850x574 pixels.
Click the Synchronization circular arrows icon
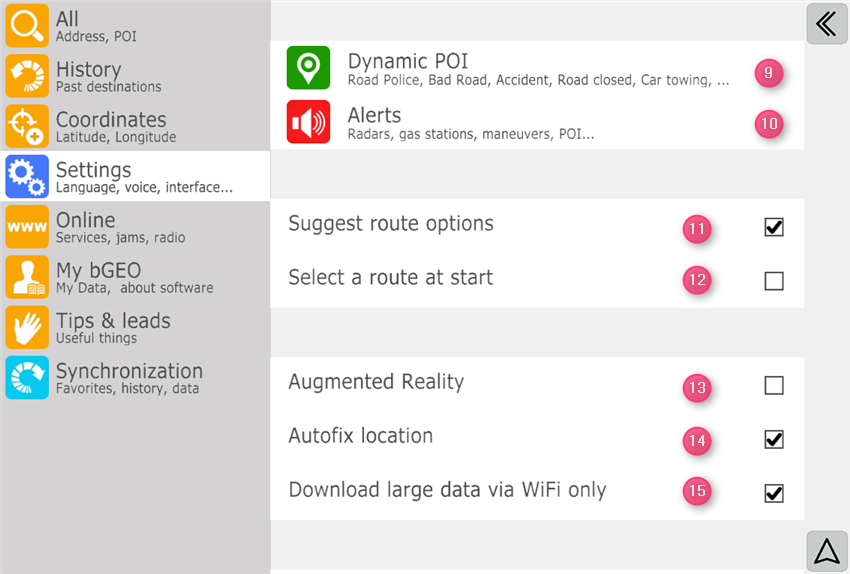click(x=27, y=378)
